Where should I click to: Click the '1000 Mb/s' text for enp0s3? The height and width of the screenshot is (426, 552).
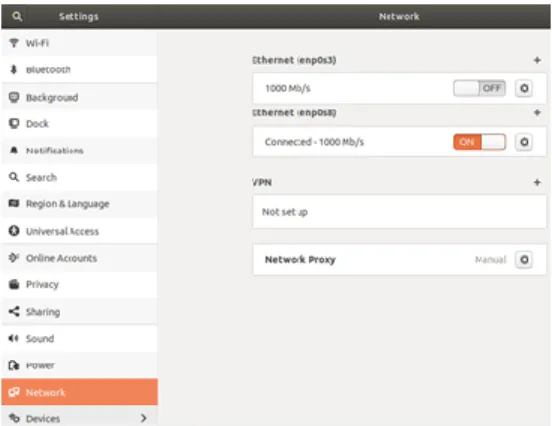point(288,88)
